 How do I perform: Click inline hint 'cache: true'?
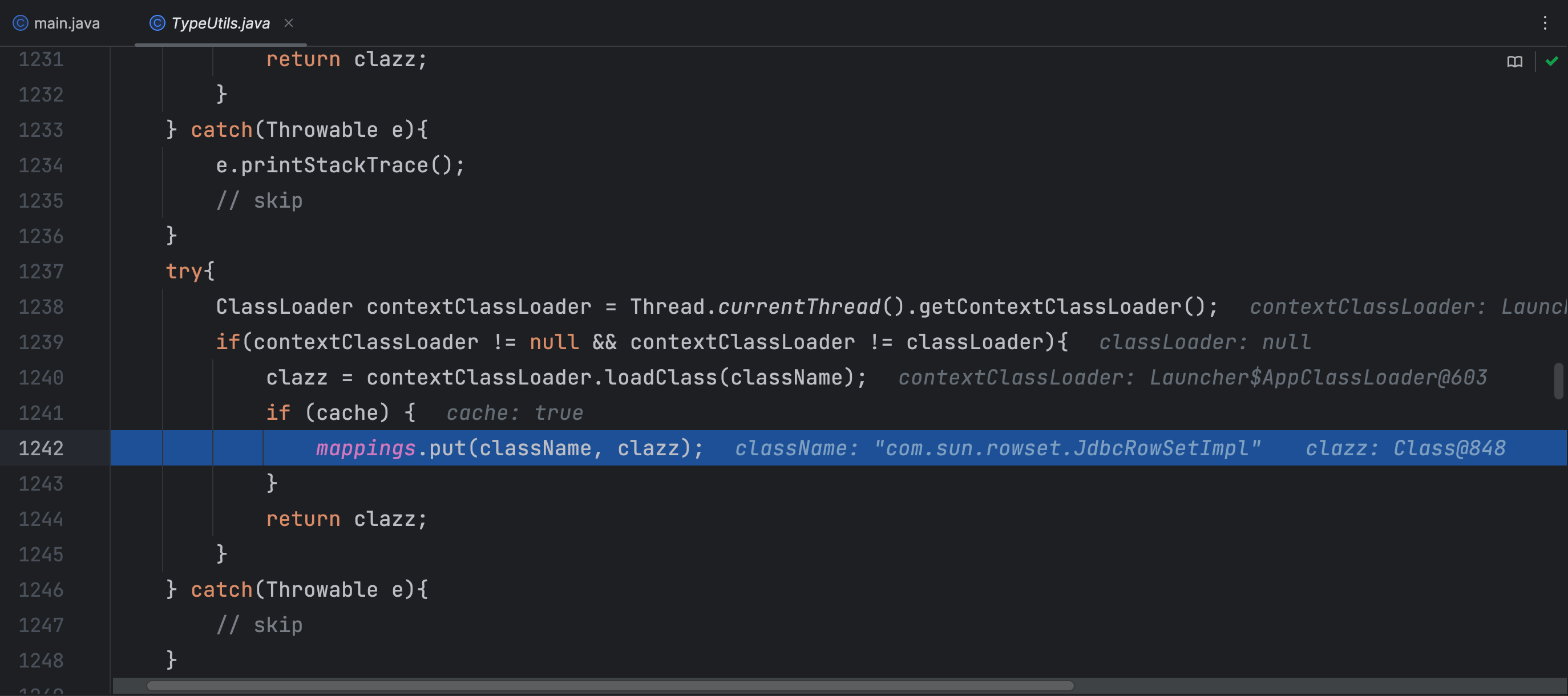pyautogui.click(x=514, y=413)
